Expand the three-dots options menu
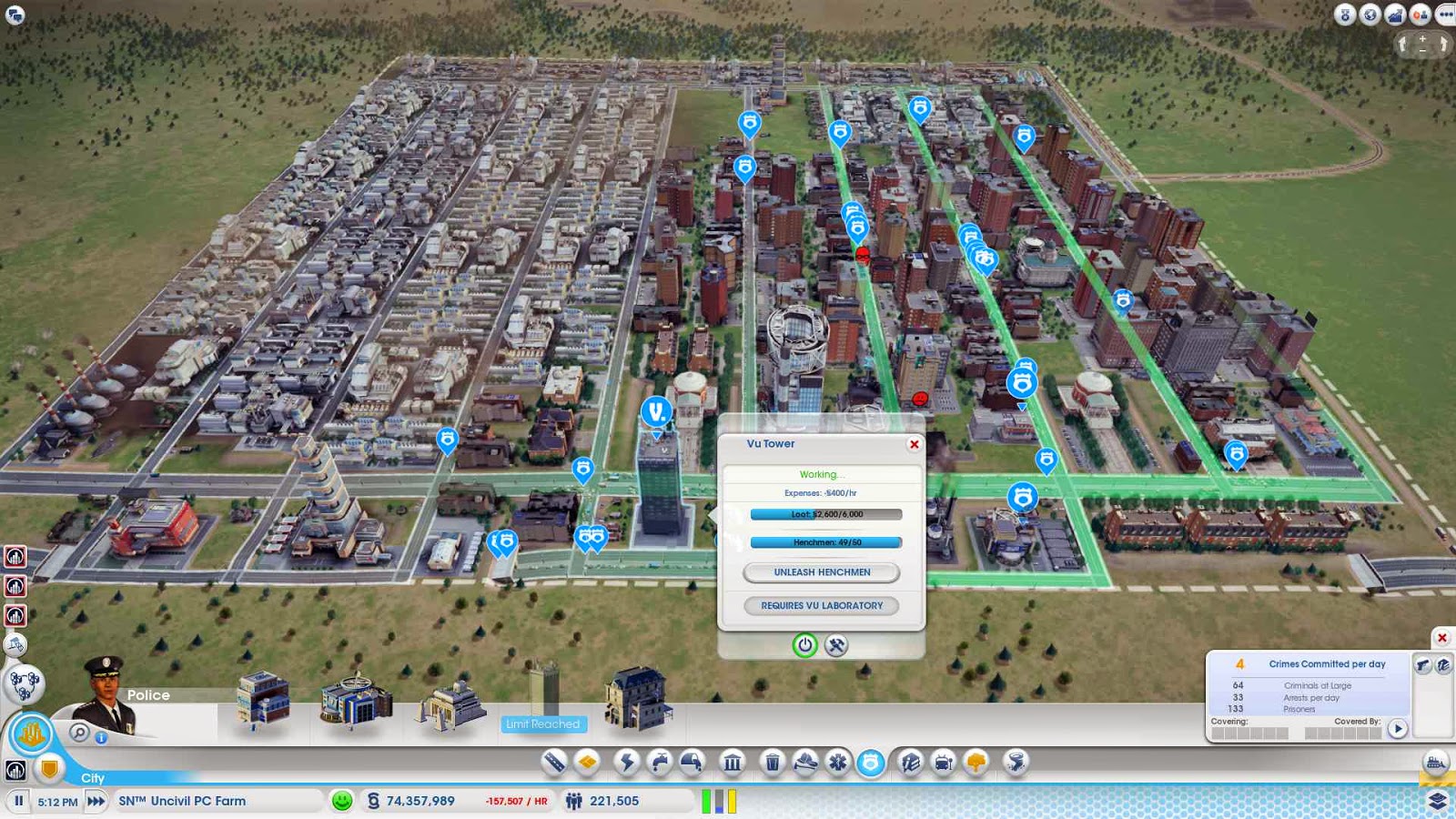This screenshot has width=1456, height=819. (1444, 15)
